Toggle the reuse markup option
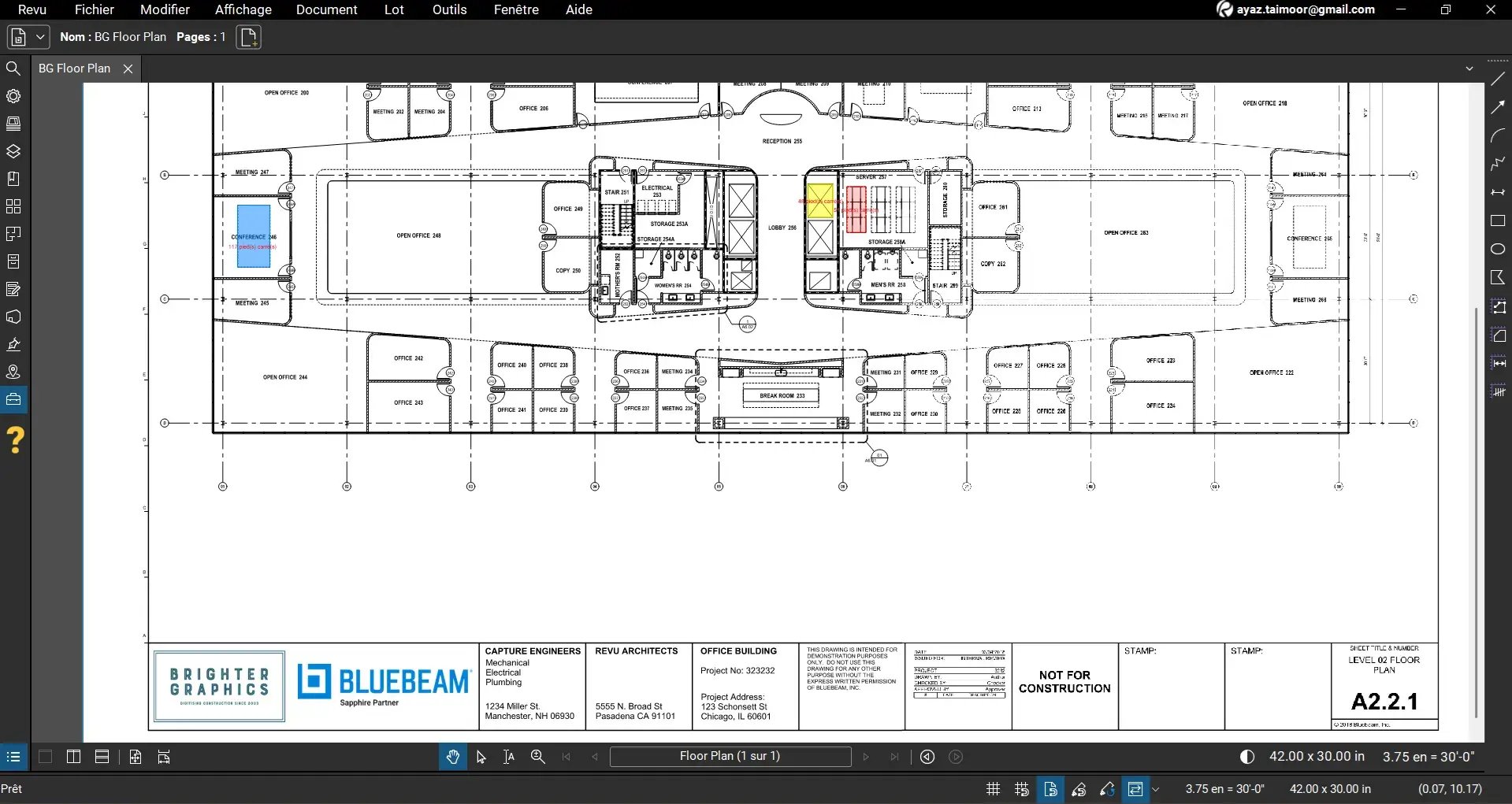 tap(1136, 788)
